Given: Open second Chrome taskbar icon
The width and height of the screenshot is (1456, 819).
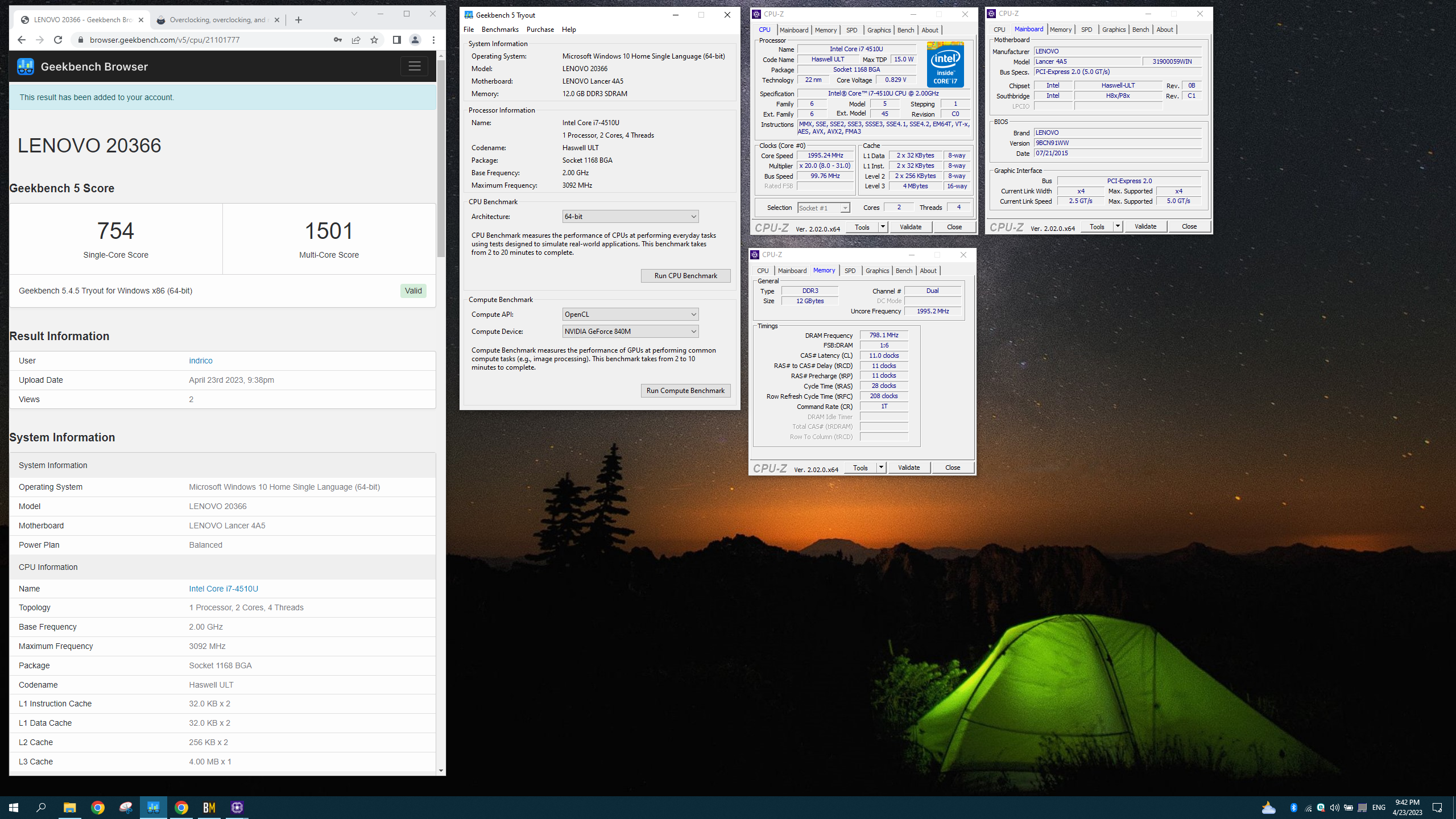Looking at the screenshot, I should (x=181, y=808).
